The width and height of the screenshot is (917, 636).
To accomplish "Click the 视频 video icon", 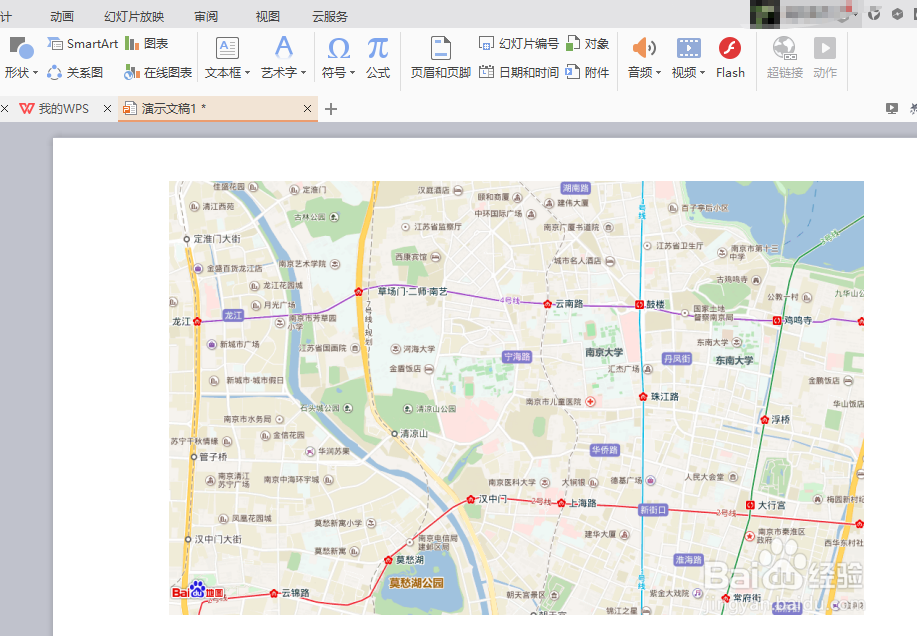I will (688, 48).
